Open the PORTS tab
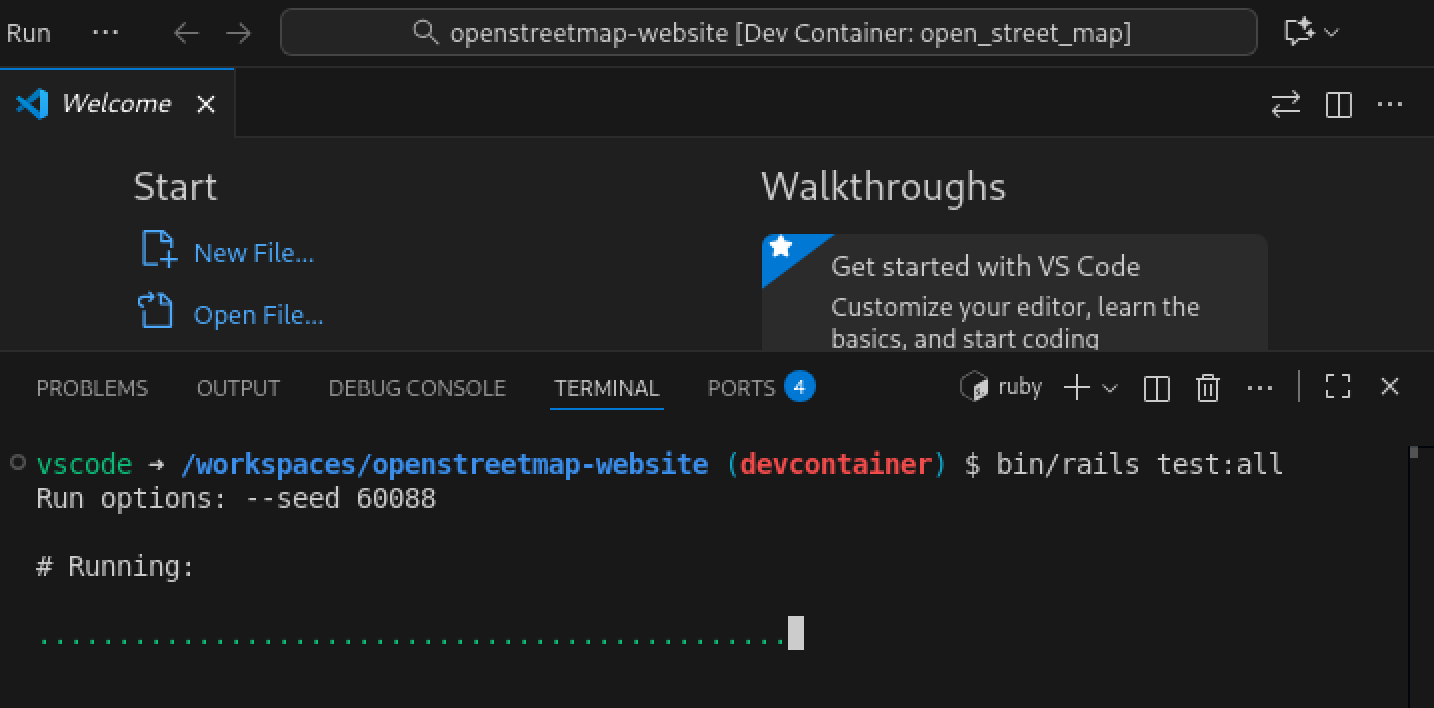This screenshot has width=1434, height=708. (x=741, y=388)
